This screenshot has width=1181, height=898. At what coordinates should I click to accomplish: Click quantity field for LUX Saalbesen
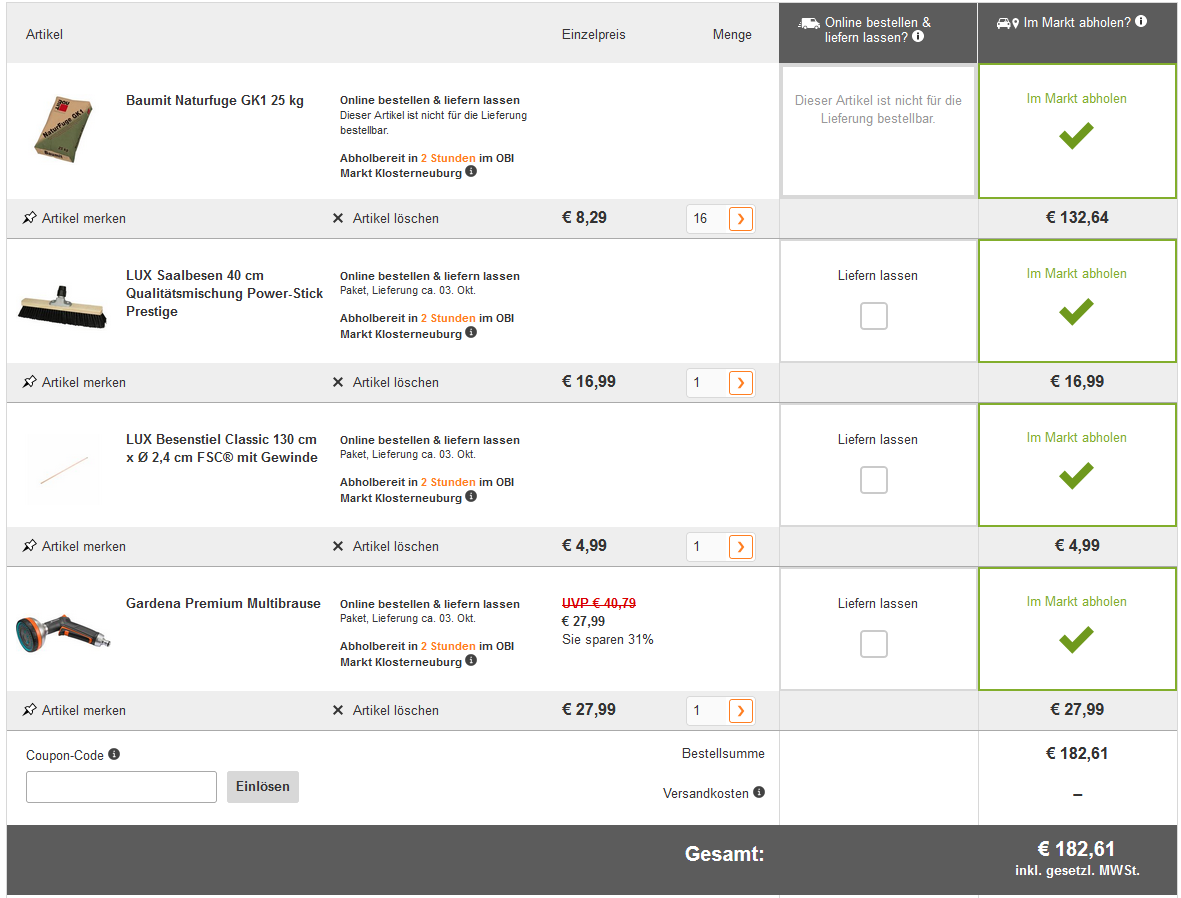[x=707, y=383]
